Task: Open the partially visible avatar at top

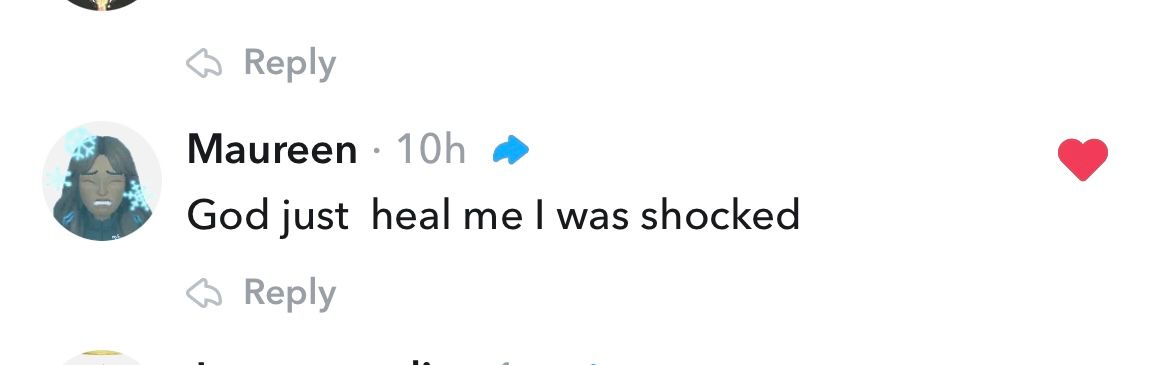Action: (x=101, y=4)
